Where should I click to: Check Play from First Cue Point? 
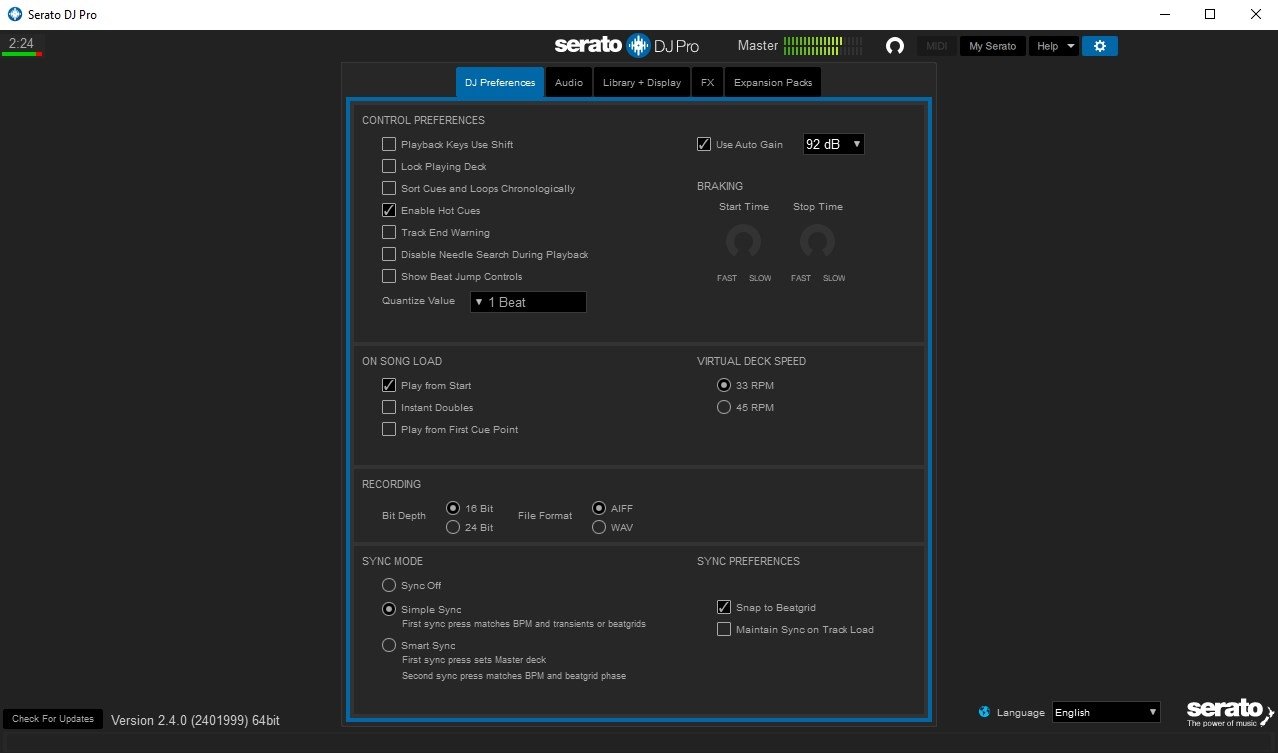(389, 429)
